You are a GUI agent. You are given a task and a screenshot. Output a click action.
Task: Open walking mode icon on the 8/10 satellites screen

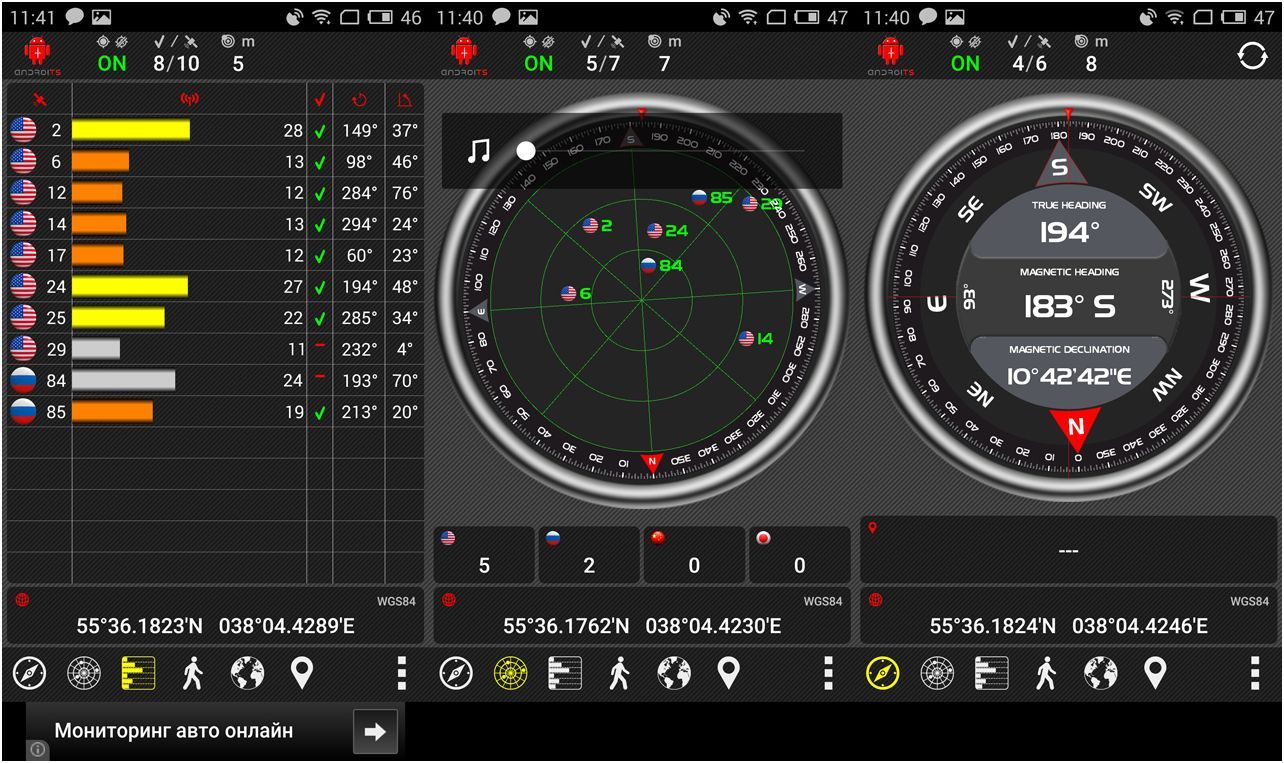click(x=193, y=673)
